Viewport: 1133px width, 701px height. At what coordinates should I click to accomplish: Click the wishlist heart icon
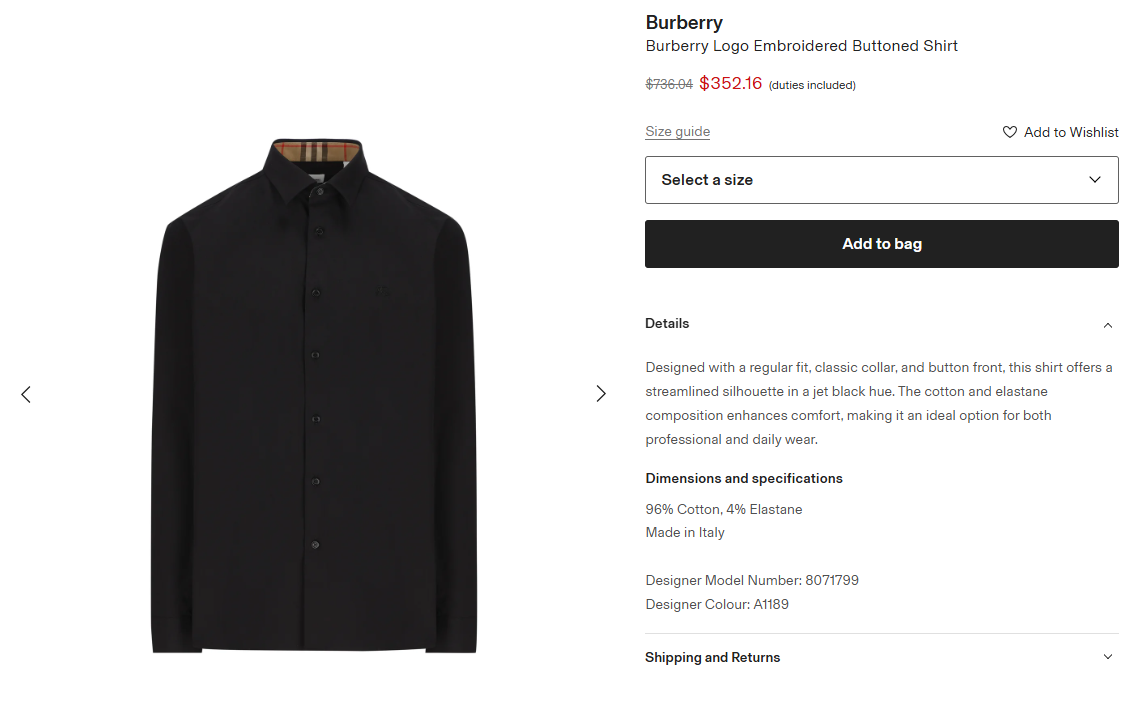1009,132
